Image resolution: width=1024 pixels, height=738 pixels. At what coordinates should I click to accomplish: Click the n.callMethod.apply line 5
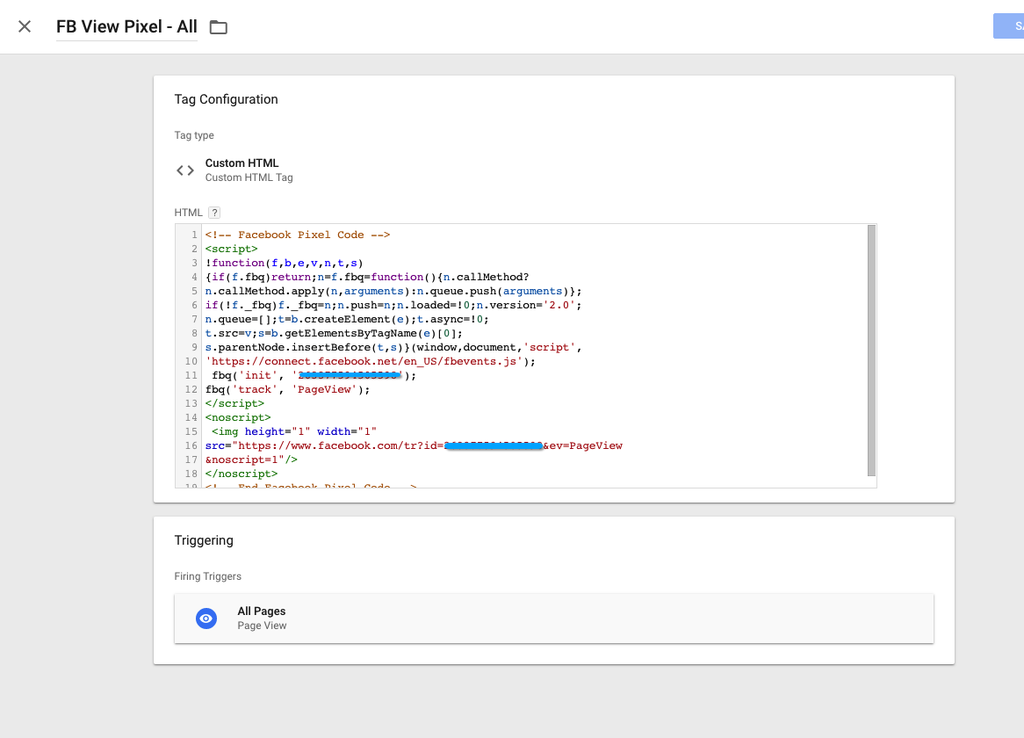[x=393, y=291]
